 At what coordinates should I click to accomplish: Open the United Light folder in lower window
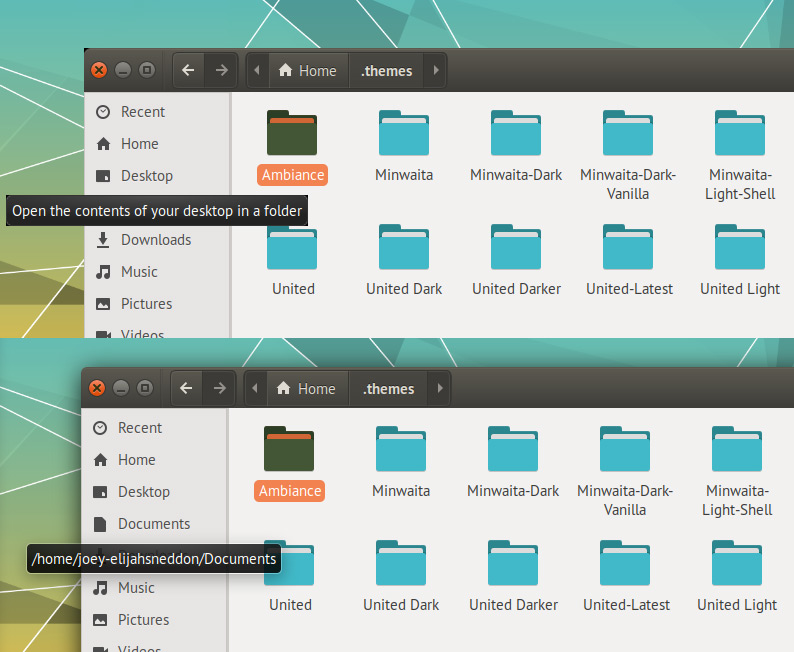[x=737, y=564]
